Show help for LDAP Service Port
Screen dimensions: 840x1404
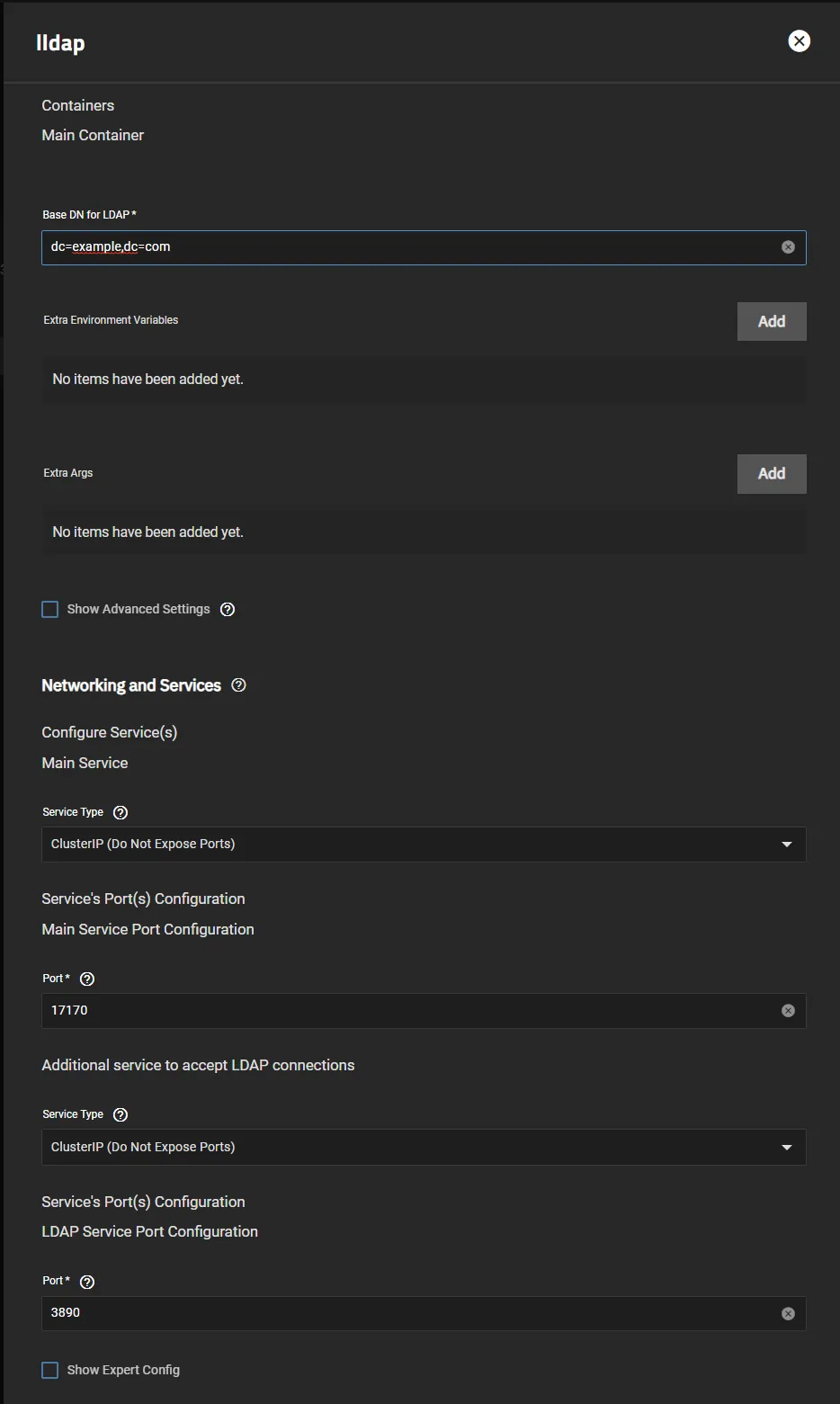[x=87, y=1282]
